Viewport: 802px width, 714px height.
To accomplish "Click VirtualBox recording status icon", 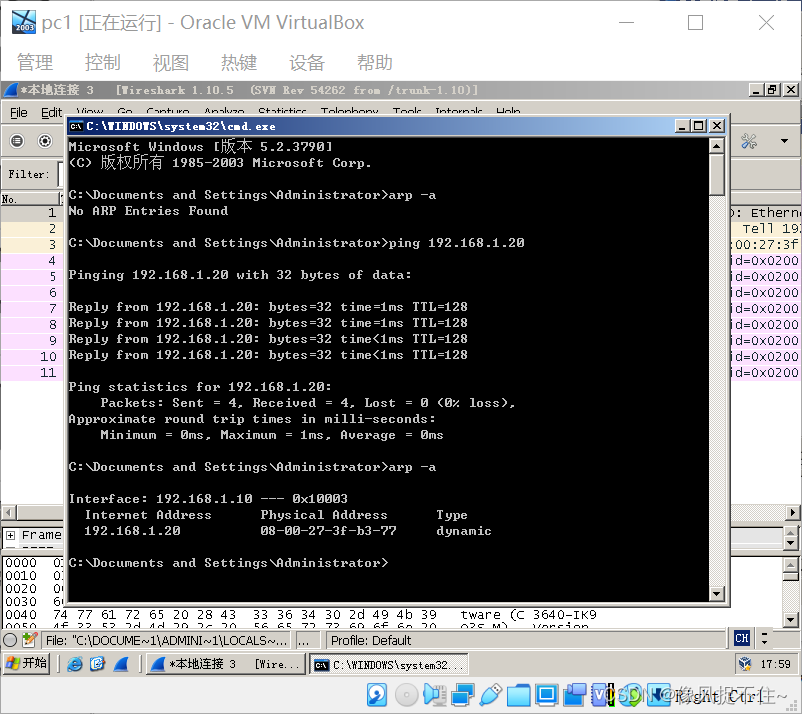I will click(575, 695).
